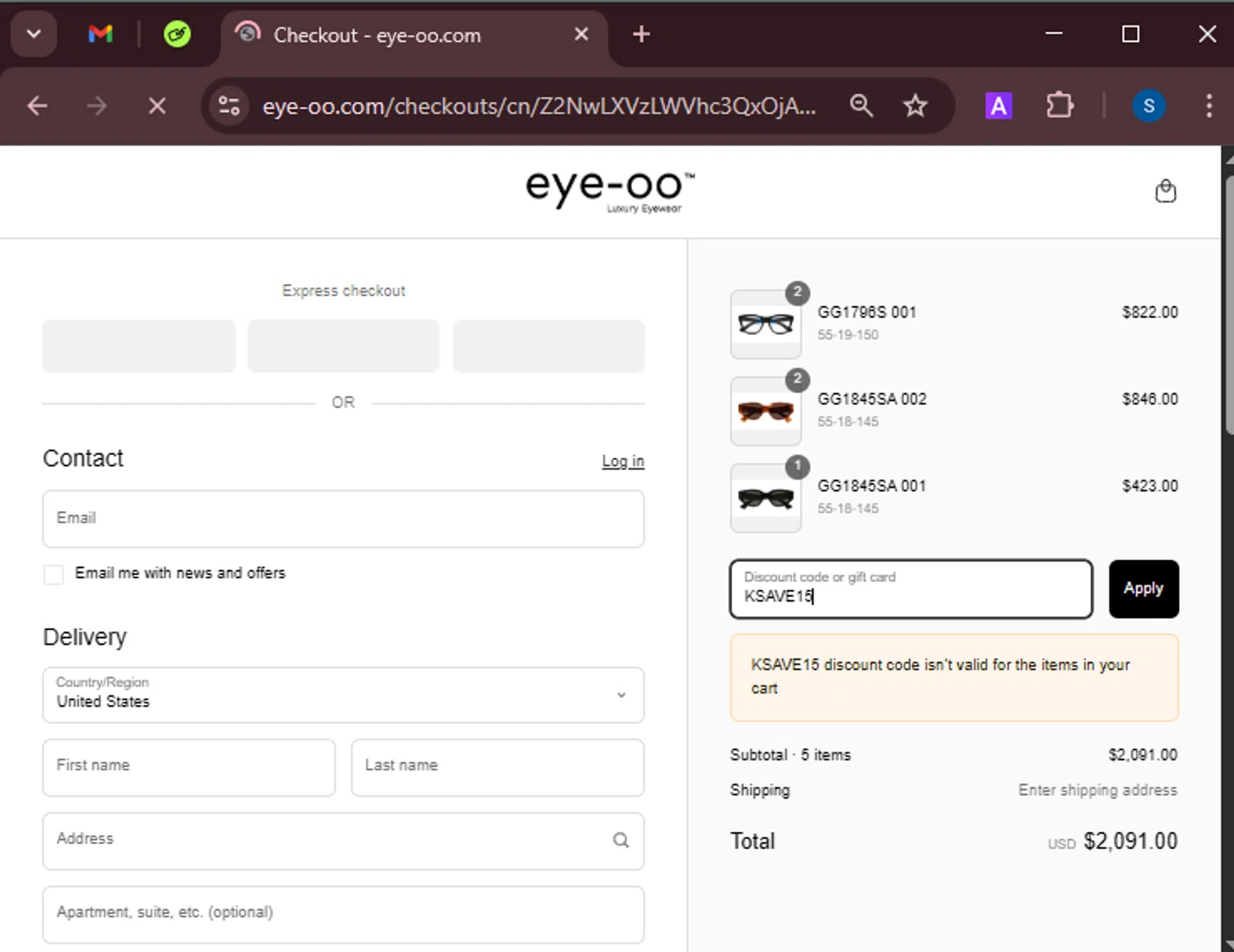Follow the Log in link

[x=623, y=461]
